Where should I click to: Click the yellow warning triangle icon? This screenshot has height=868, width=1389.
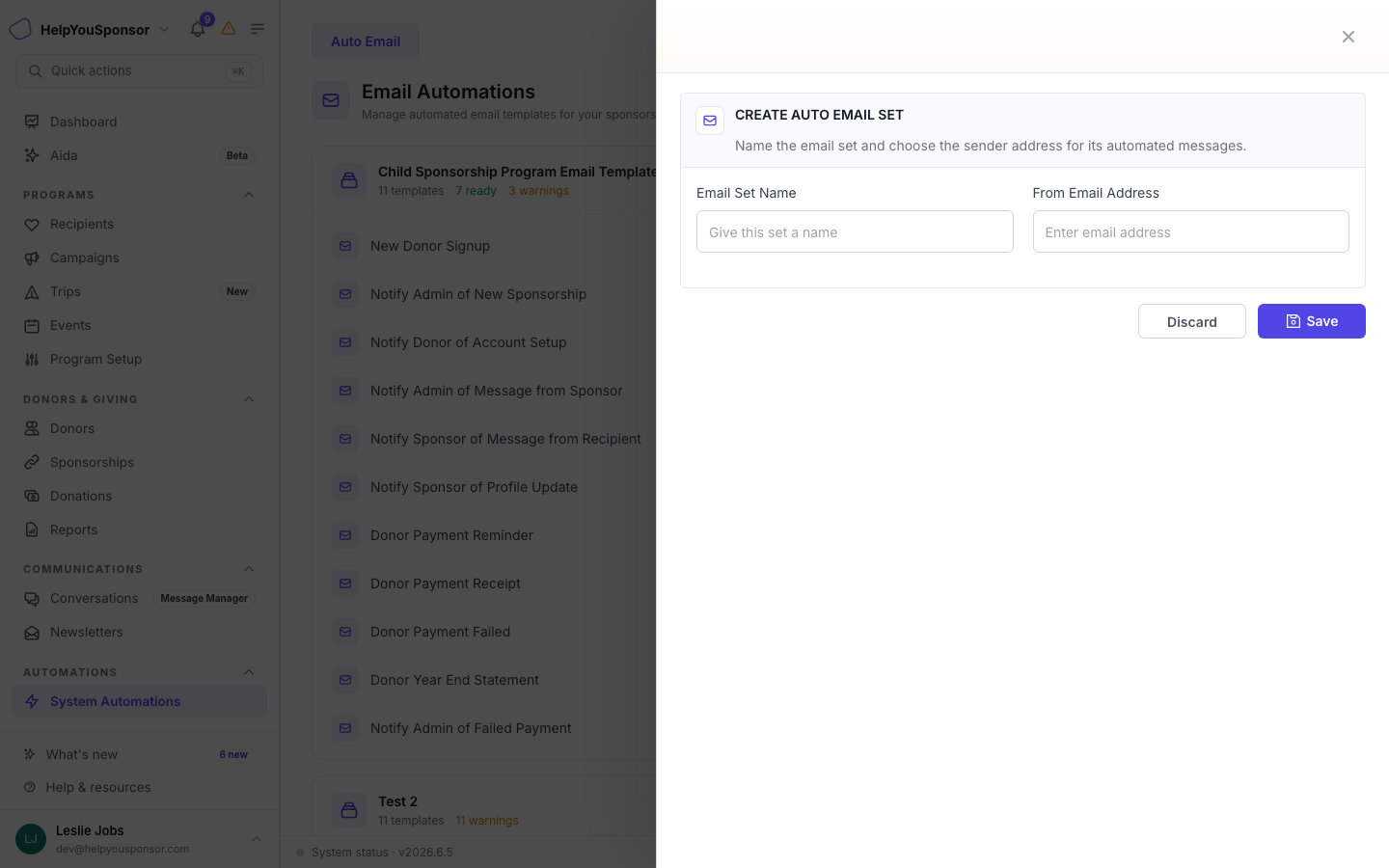point(229,29)
